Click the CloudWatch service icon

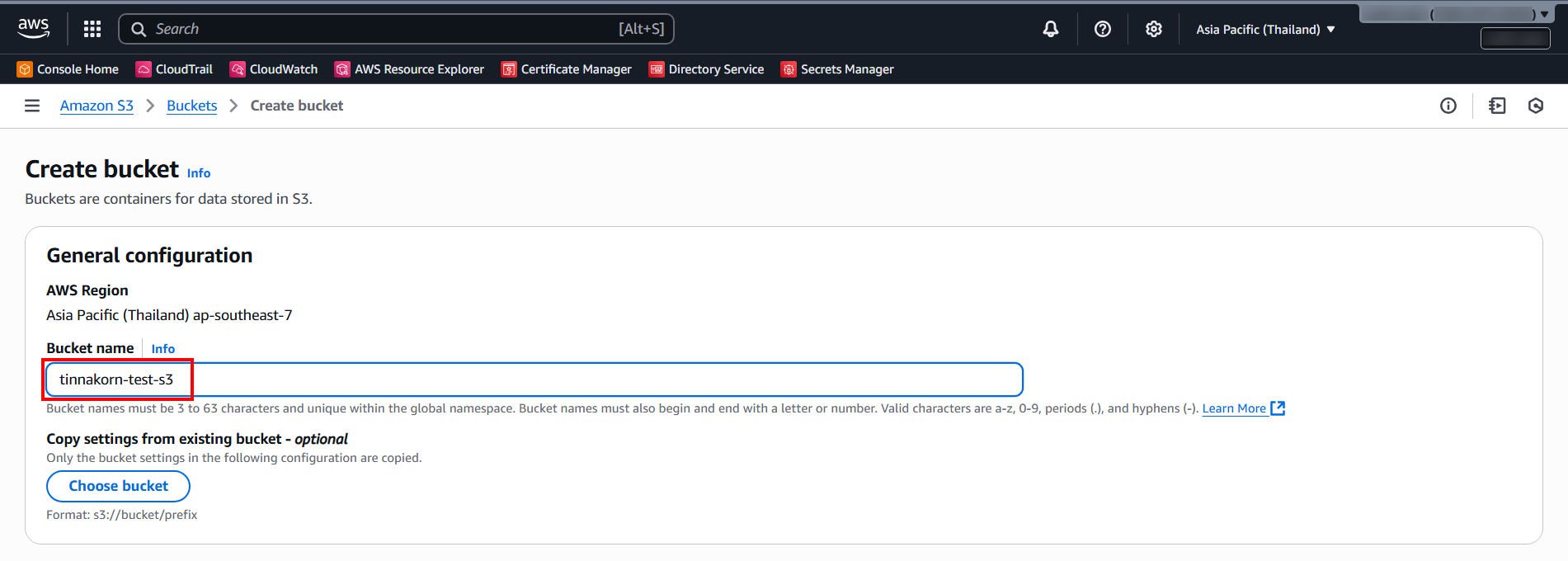point(238,69)
